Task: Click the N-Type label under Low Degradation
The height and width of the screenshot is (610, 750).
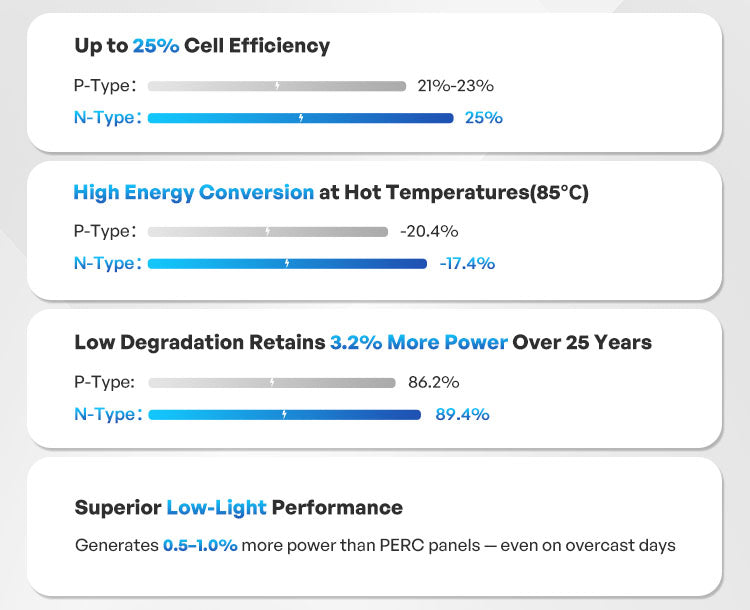Action: (106, 414)
